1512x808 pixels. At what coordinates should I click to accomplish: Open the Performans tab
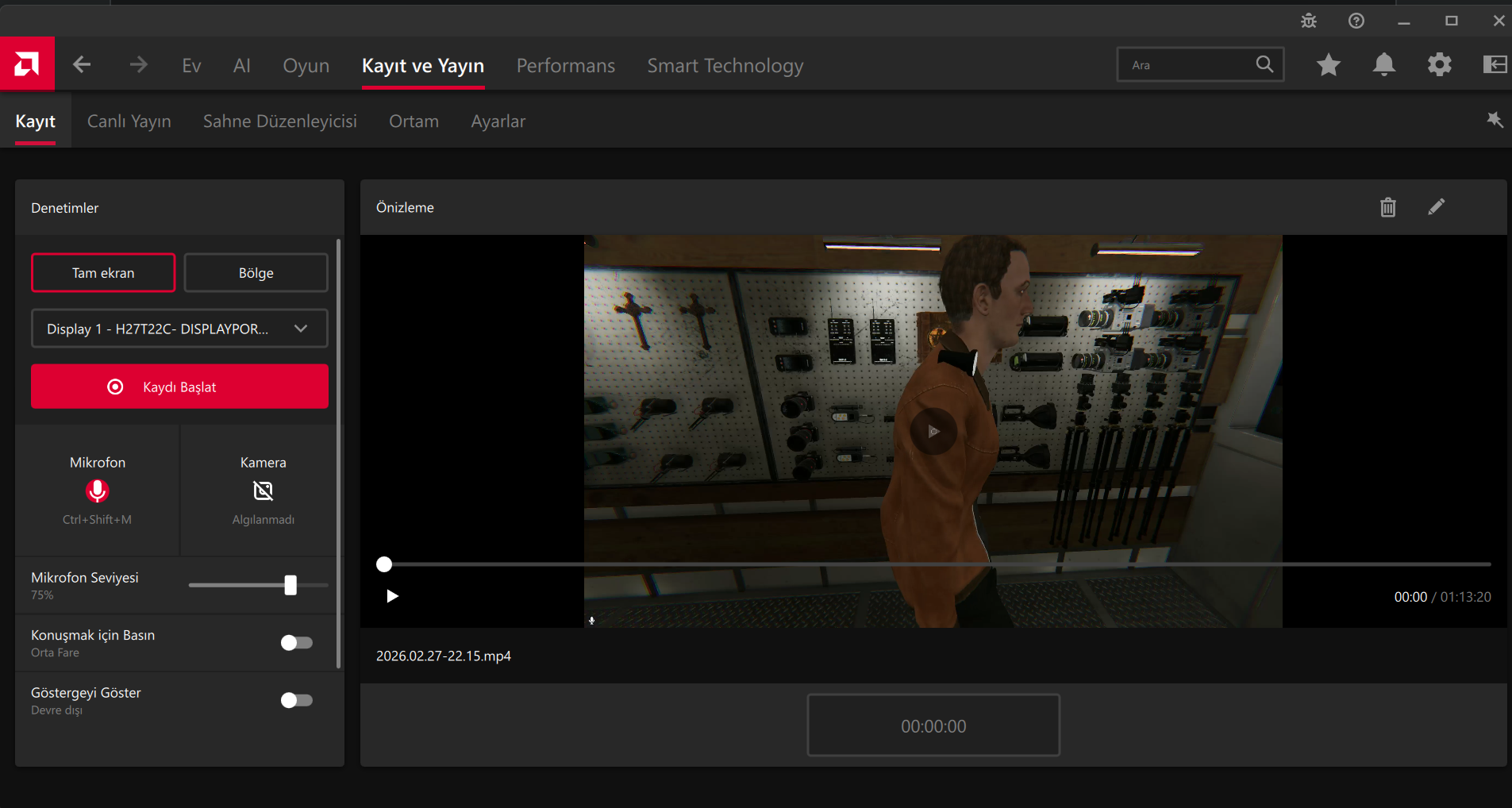pyautogui.click(x=566, y=66)
